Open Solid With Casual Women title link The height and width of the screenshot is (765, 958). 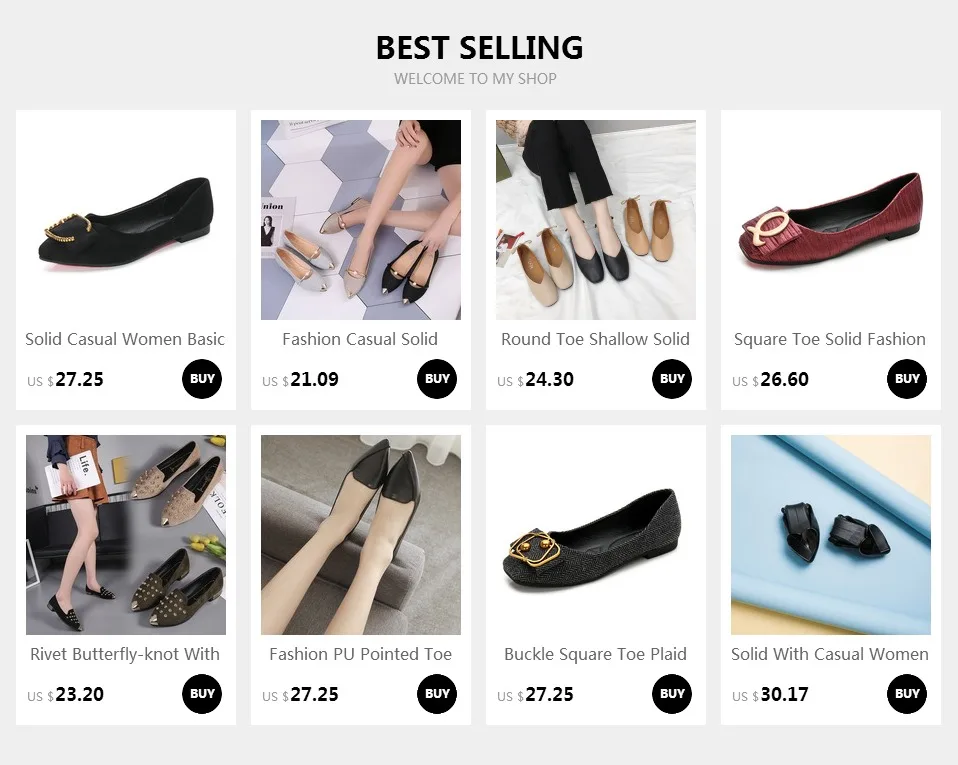[x=830, y=654]
